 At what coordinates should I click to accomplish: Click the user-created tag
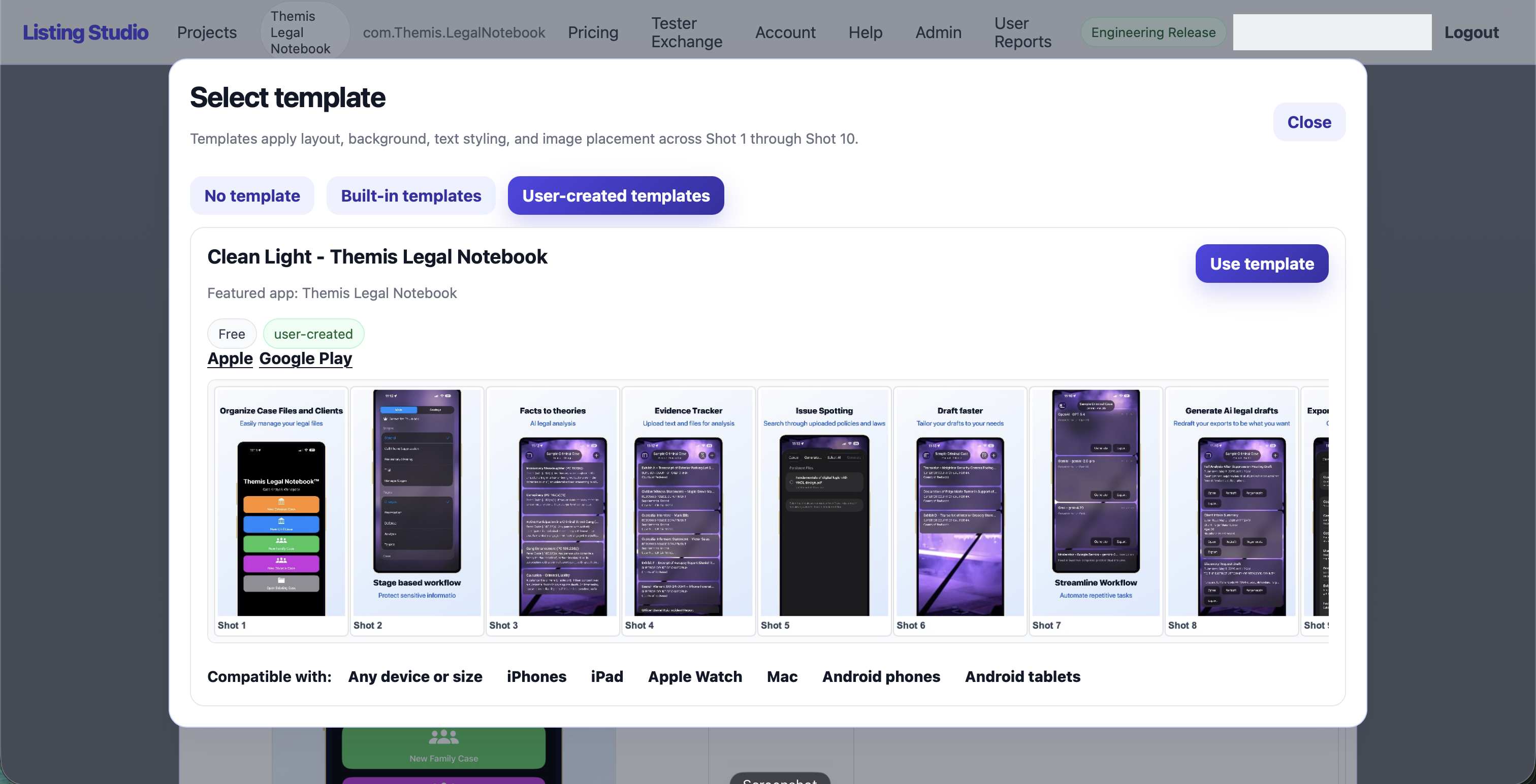[313, 334]
